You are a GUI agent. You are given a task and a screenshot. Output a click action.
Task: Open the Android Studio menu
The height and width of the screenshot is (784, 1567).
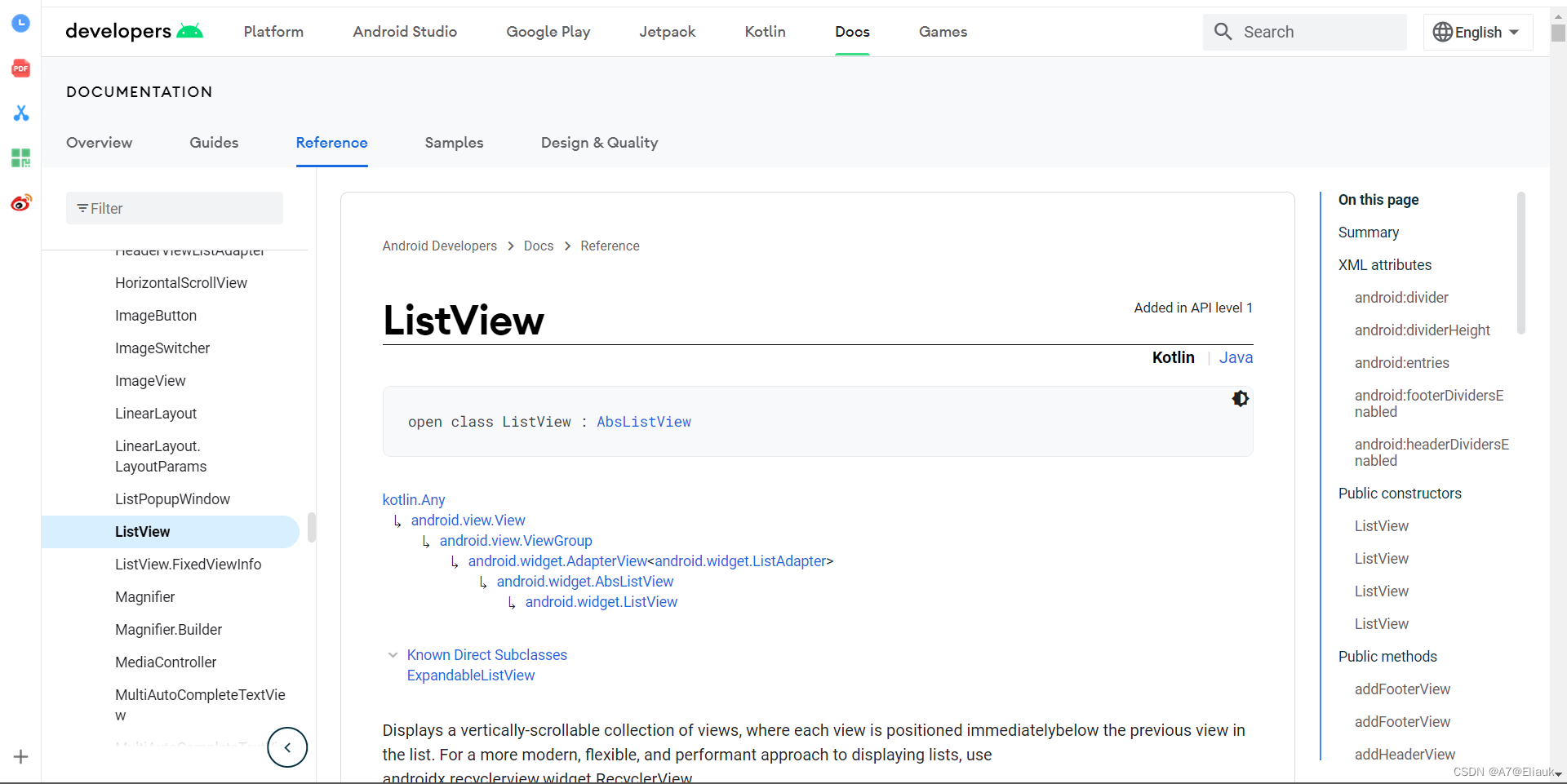coord(405,32)
